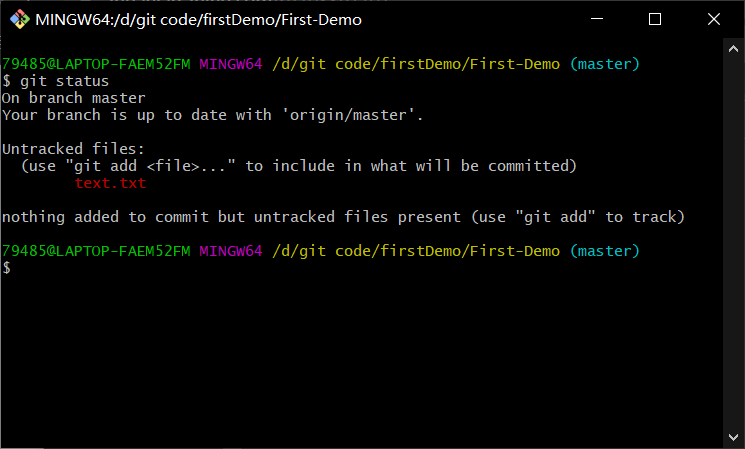The width and height of the screenshot is (745, 449).
Task: Click the cyan (master) branch in last prompt
Action: click(x=605, y=251)
